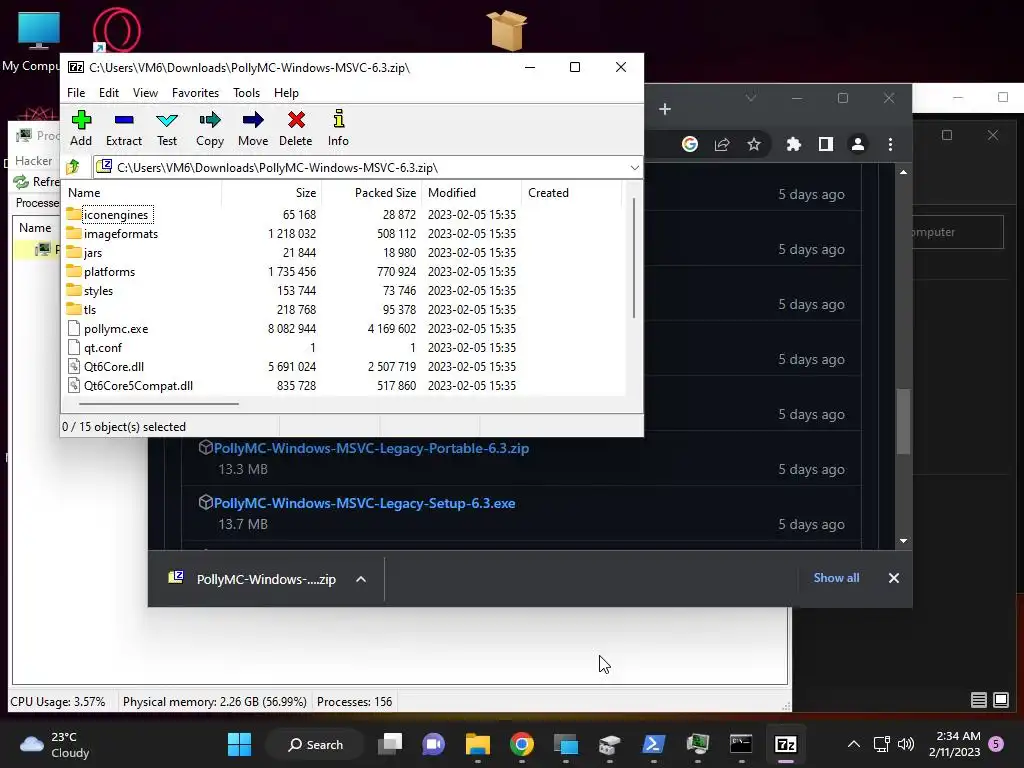Select the qt.conf file
The height and width of the screenshot is (768, 1024).
point(103,347)
